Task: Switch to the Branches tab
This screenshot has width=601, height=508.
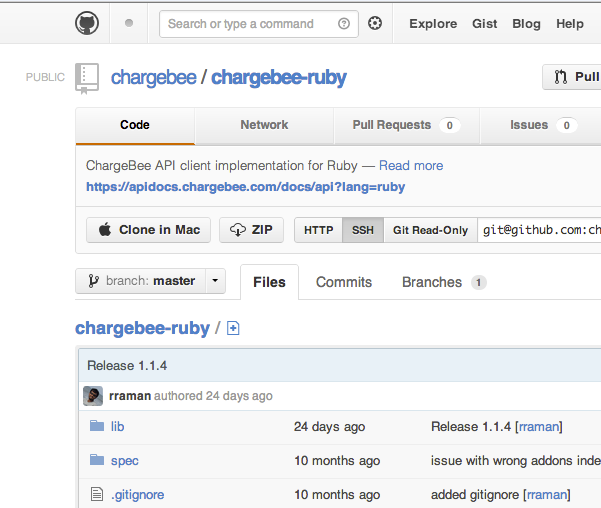Action: coord(444,282)
